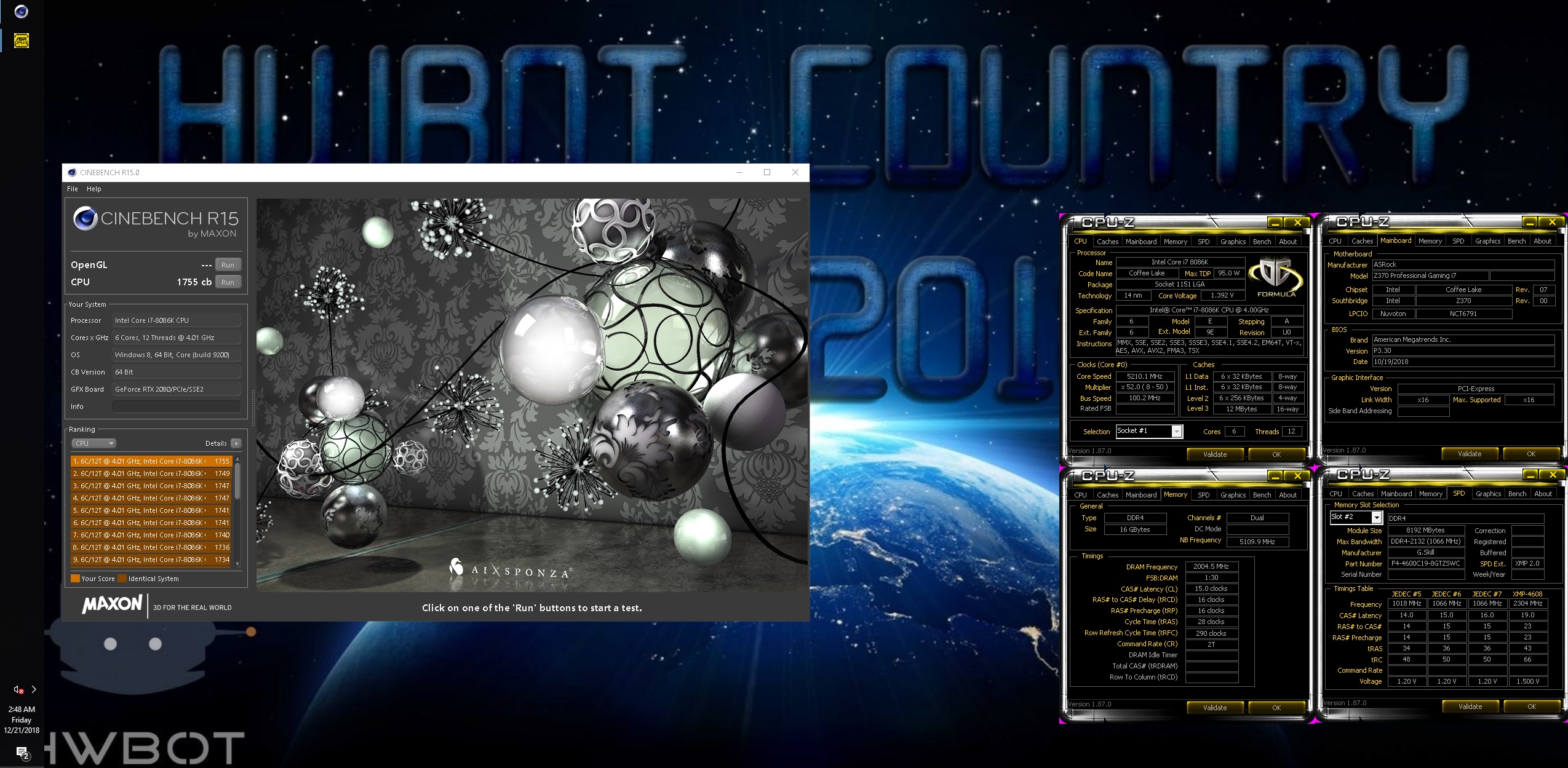The height and width of the screenshot is (768, 1568).
Task: Click the taskbar clock showing 2:48 AM
Action: [22, 719]
